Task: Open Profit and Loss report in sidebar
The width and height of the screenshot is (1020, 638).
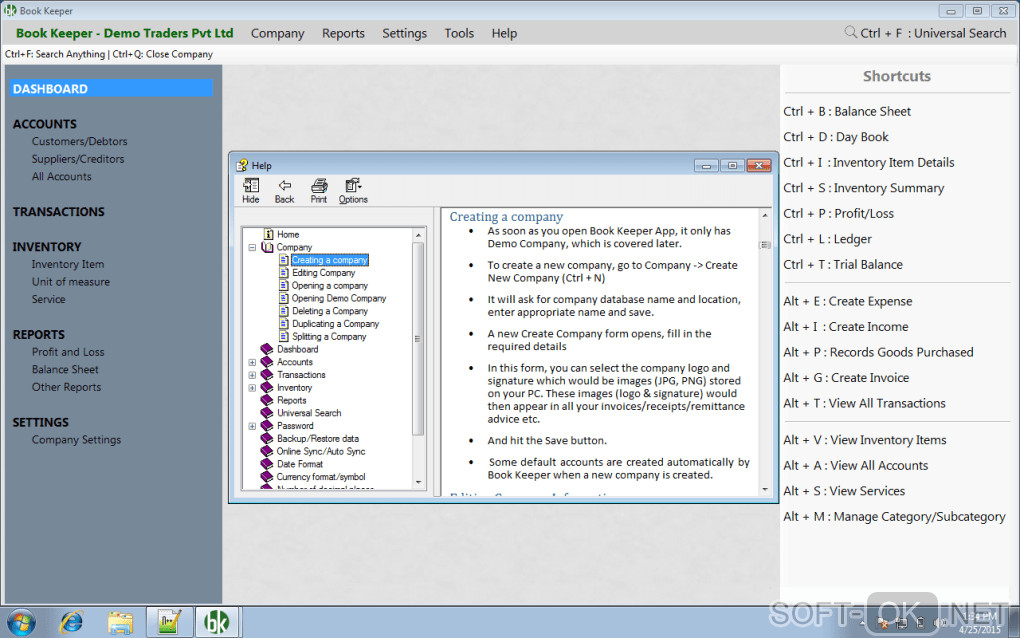Action: coord(68,352)
